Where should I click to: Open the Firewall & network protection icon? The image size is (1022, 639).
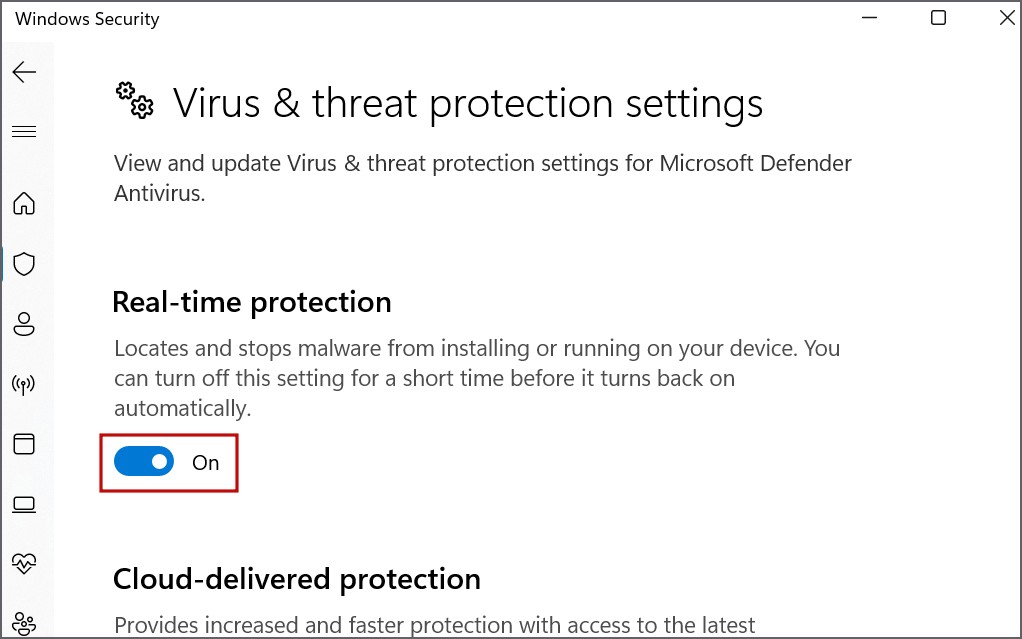pos(24,384)
